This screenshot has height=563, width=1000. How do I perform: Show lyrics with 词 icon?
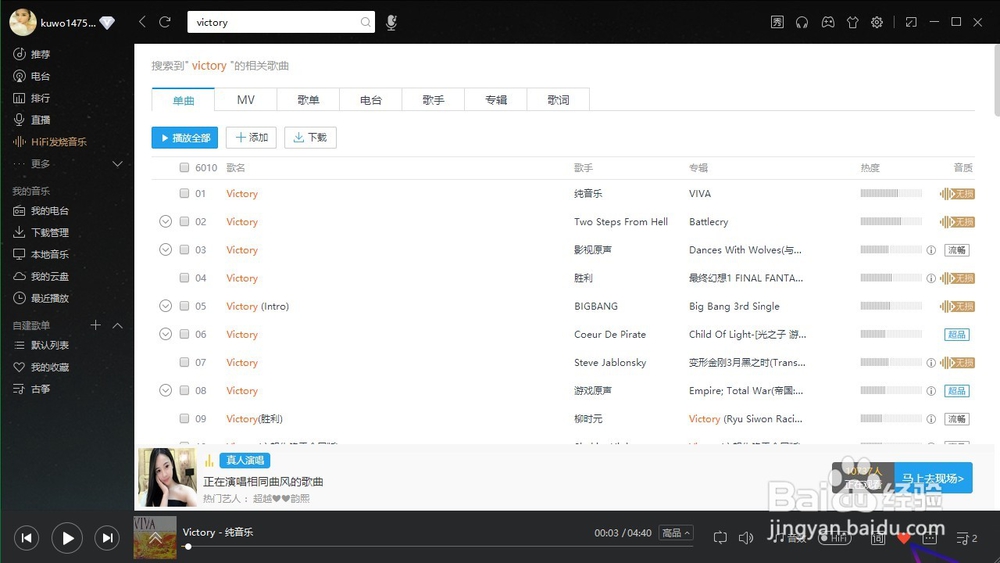coord(878,538)
